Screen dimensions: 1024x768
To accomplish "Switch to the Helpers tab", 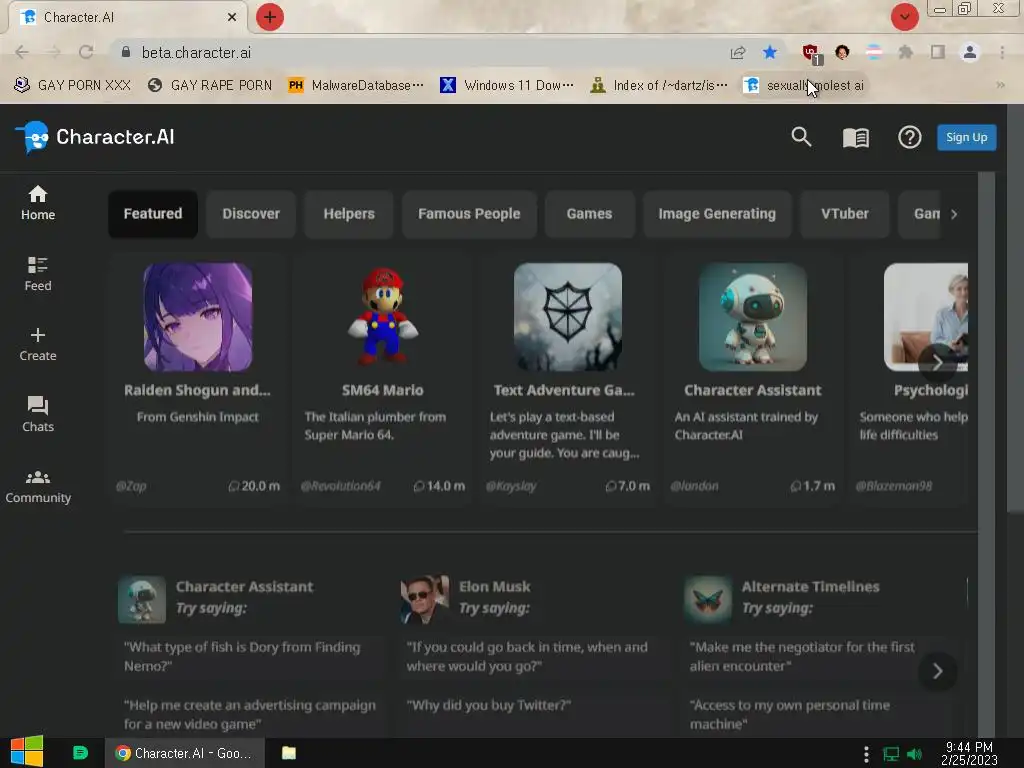I will [x=349, y=214].
